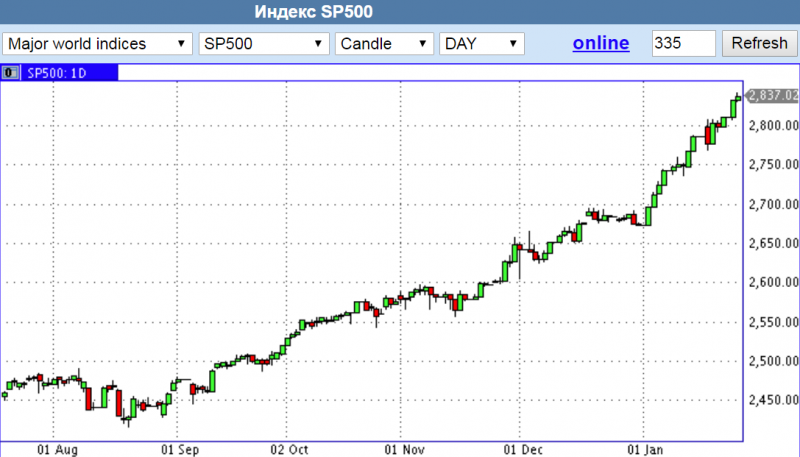
Task: Expand the SP500 symbol dropdown
Action: [263, 44]
